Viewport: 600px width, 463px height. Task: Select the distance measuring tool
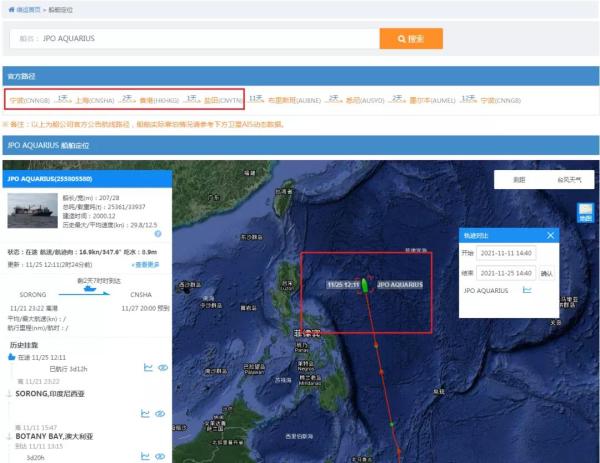[x=519, y=180]
